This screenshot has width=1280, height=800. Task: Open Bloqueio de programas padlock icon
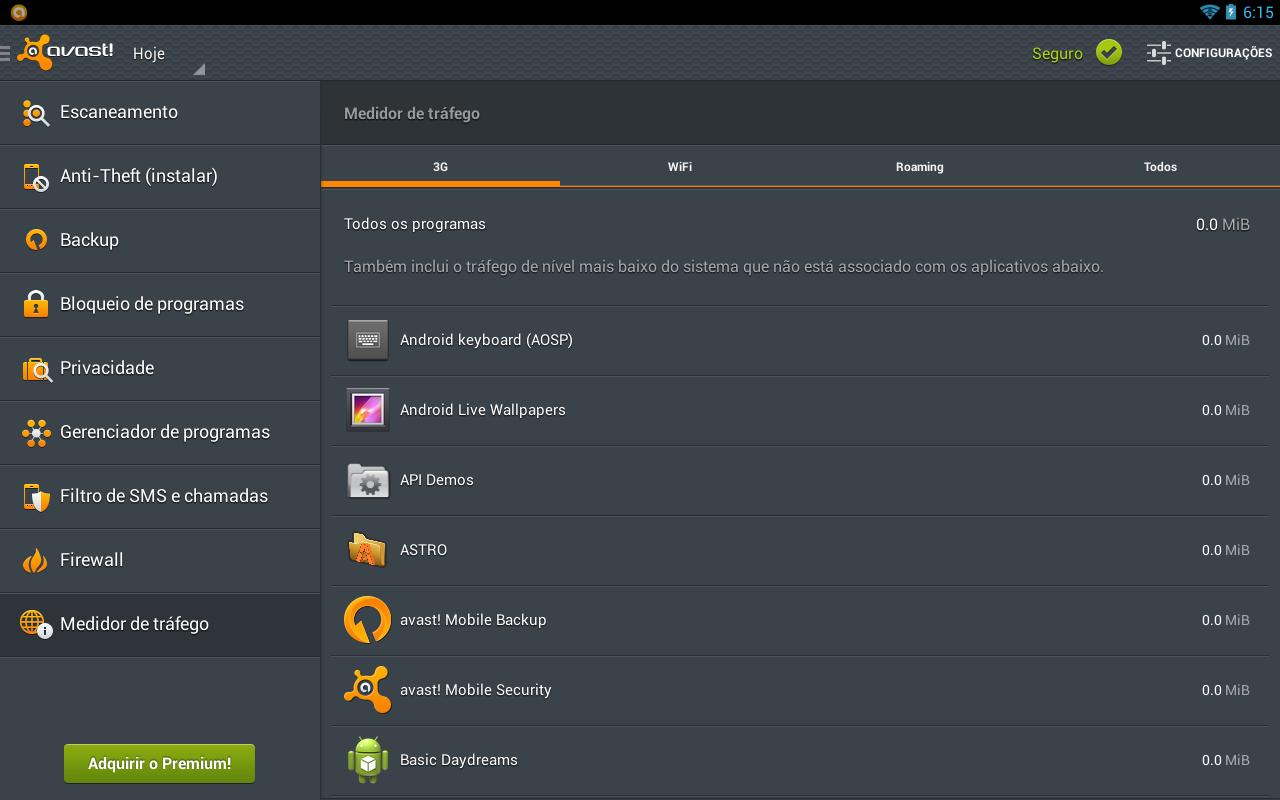tap(35, 304)
